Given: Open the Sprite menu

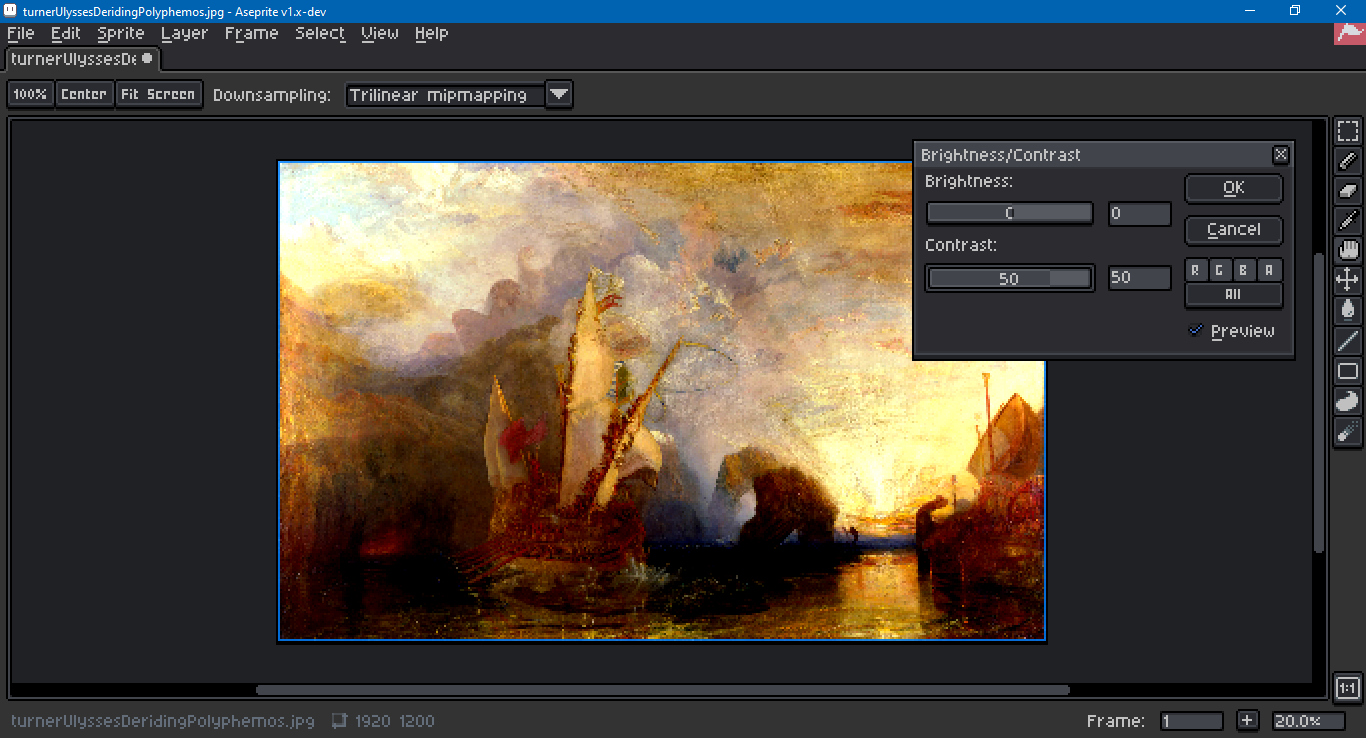Looking at the screenshot, I should (x=121, y=33).
